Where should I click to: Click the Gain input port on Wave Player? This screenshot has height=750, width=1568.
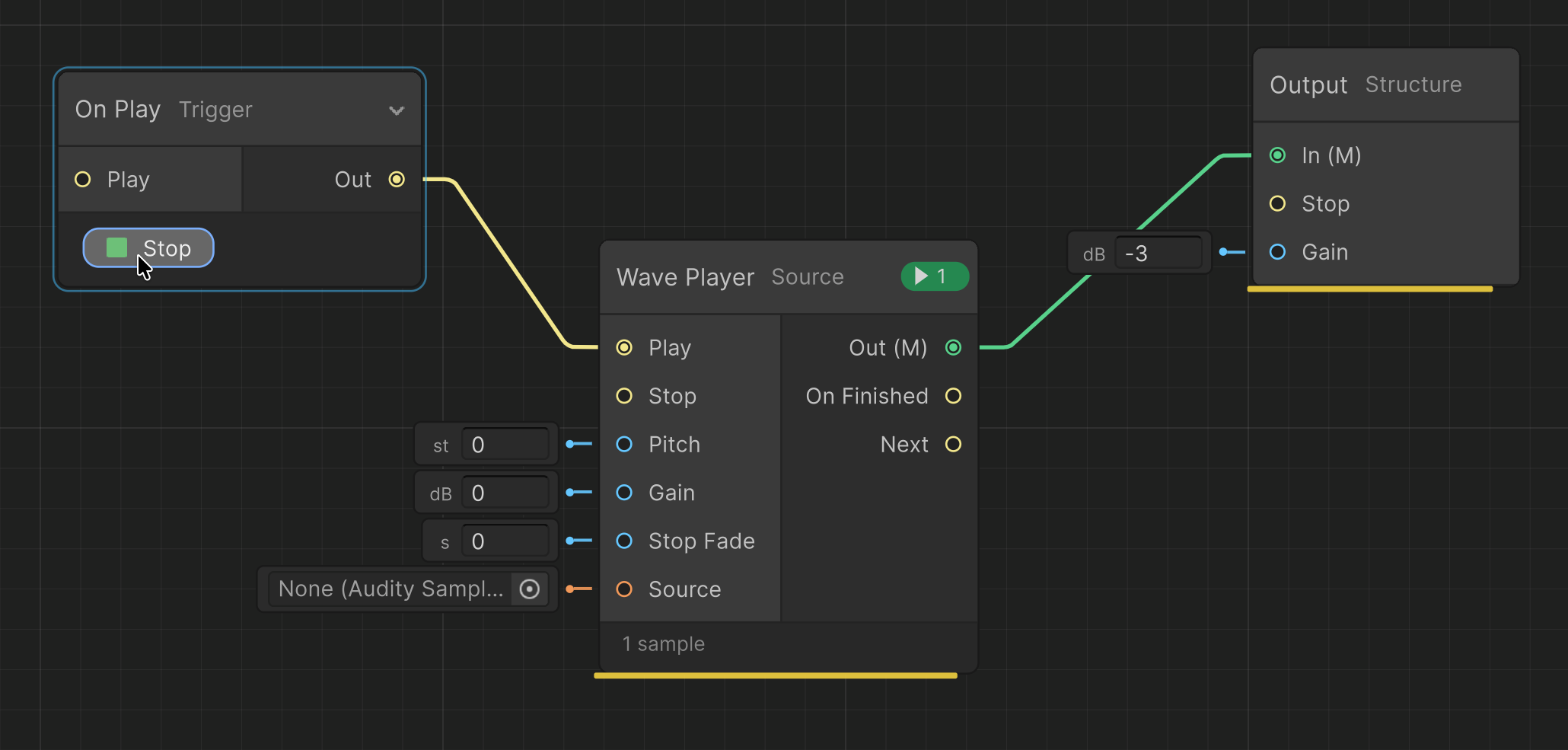pyautogui.click(x=624, y=493)
